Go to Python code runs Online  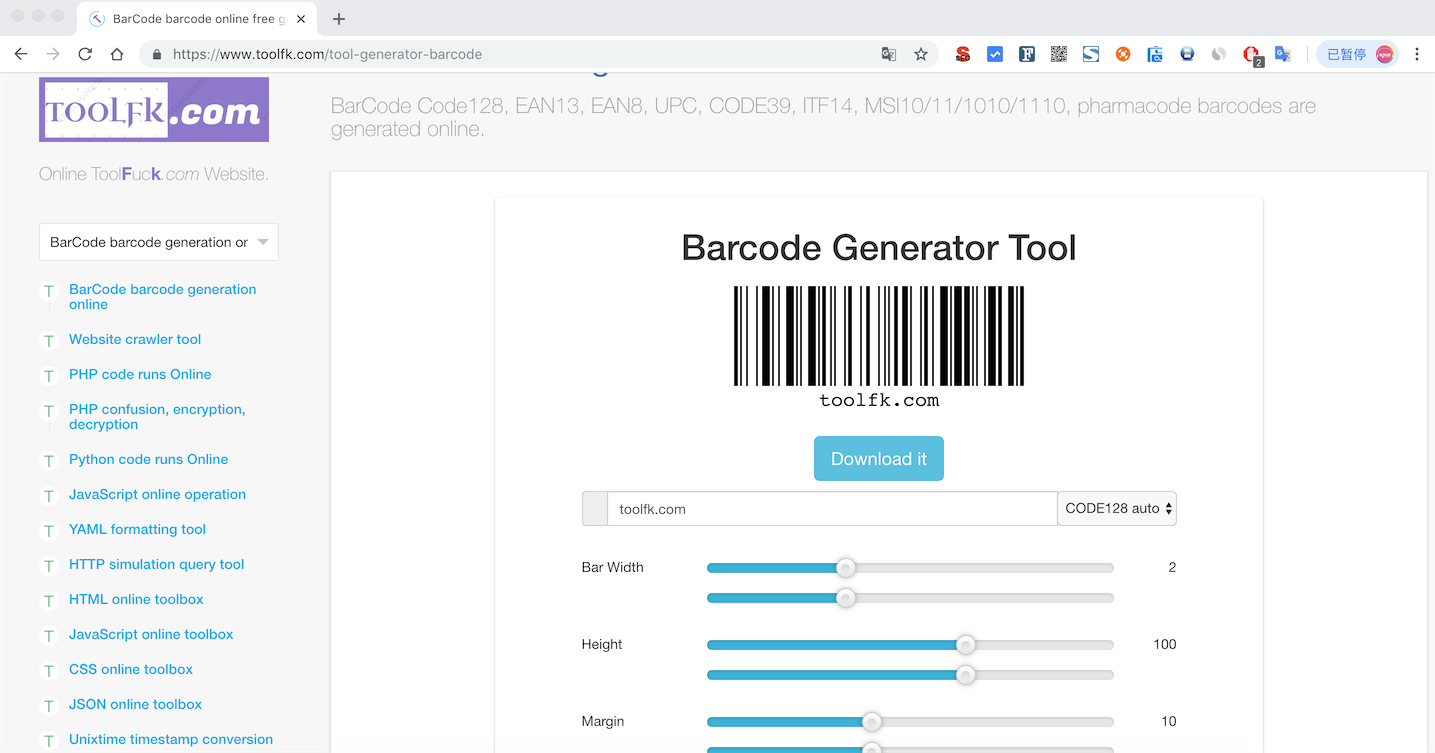(x=148, y=459)
